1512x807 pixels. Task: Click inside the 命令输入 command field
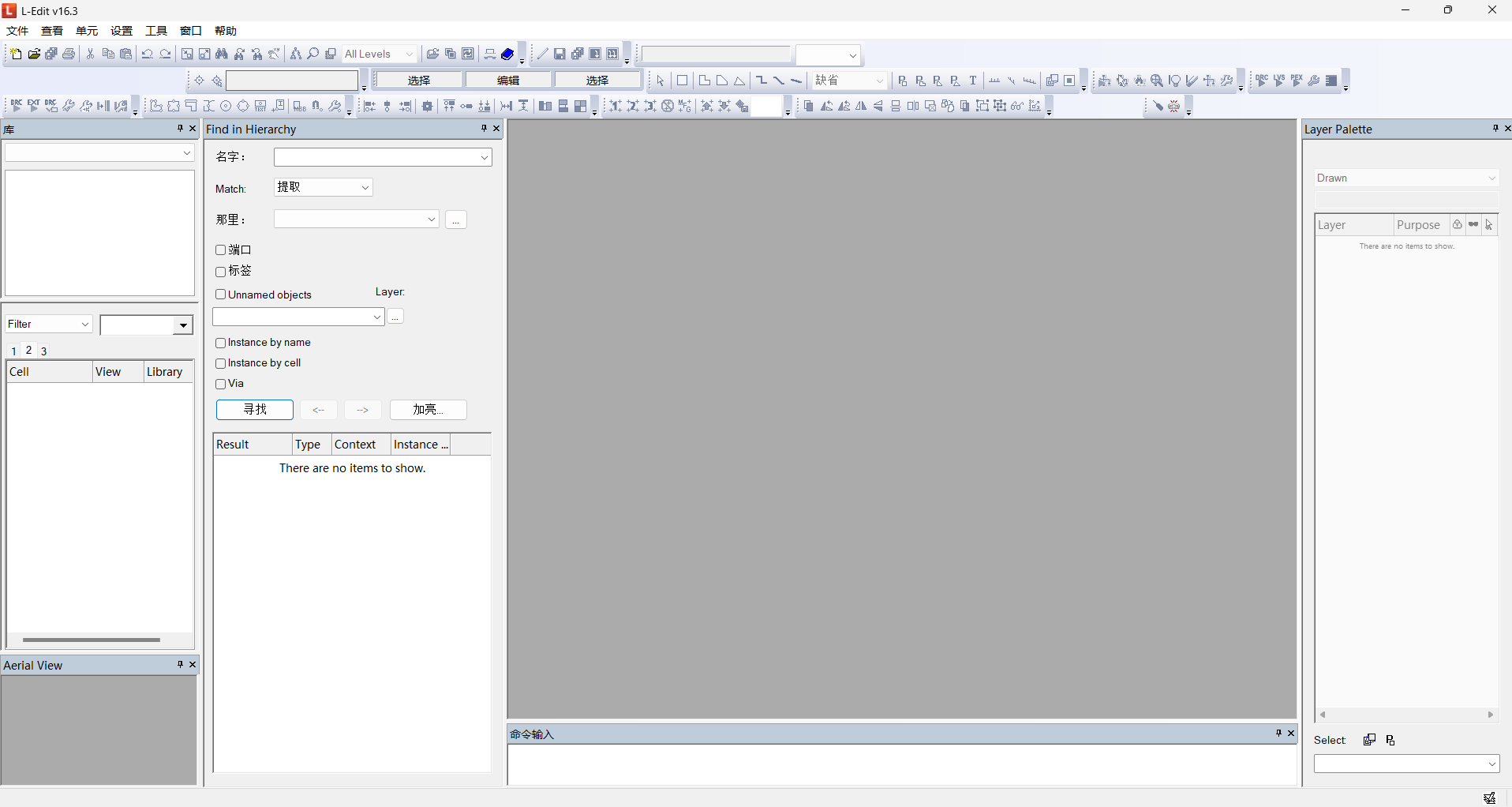click(x=902, y=764)
